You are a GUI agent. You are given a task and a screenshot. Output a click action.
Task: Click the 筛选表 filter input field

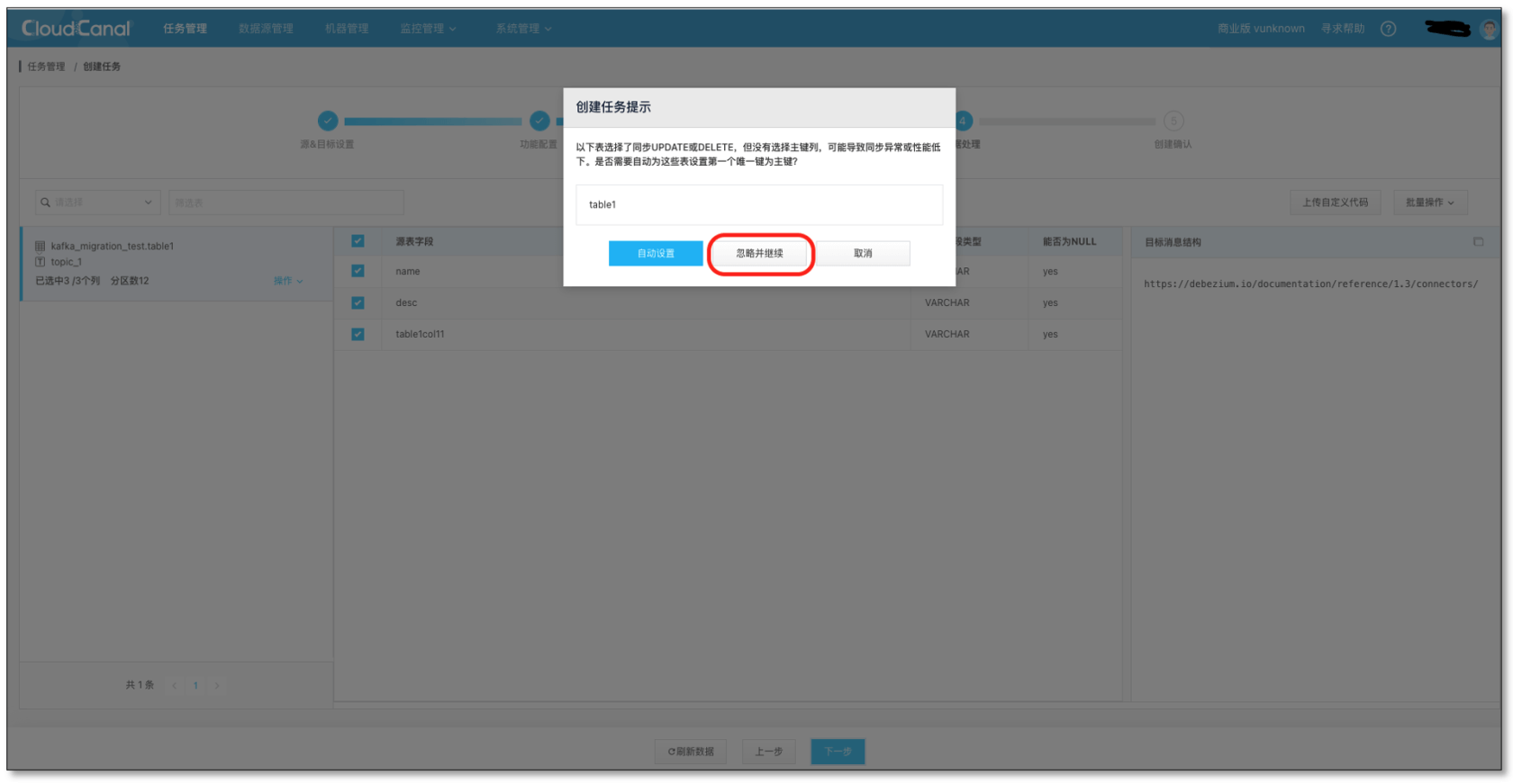(x=286, y=203)
